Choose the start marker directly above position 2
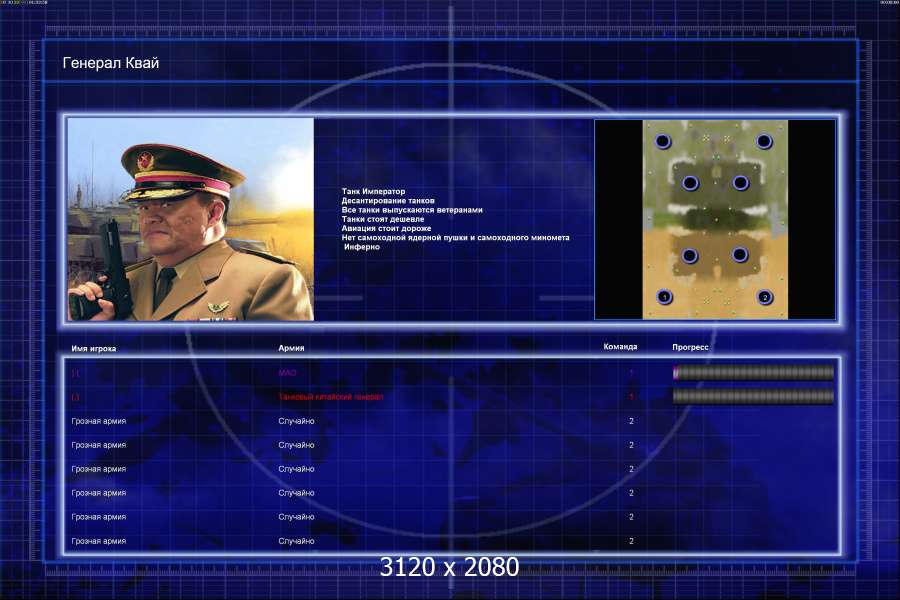Screen dimensions: 900x600 (740, 255)
